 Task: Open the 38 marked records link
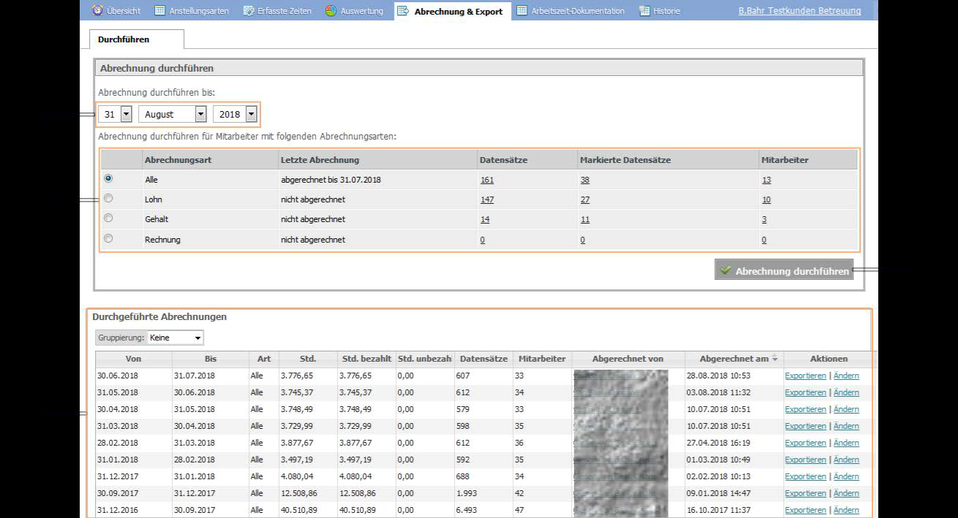585,180
